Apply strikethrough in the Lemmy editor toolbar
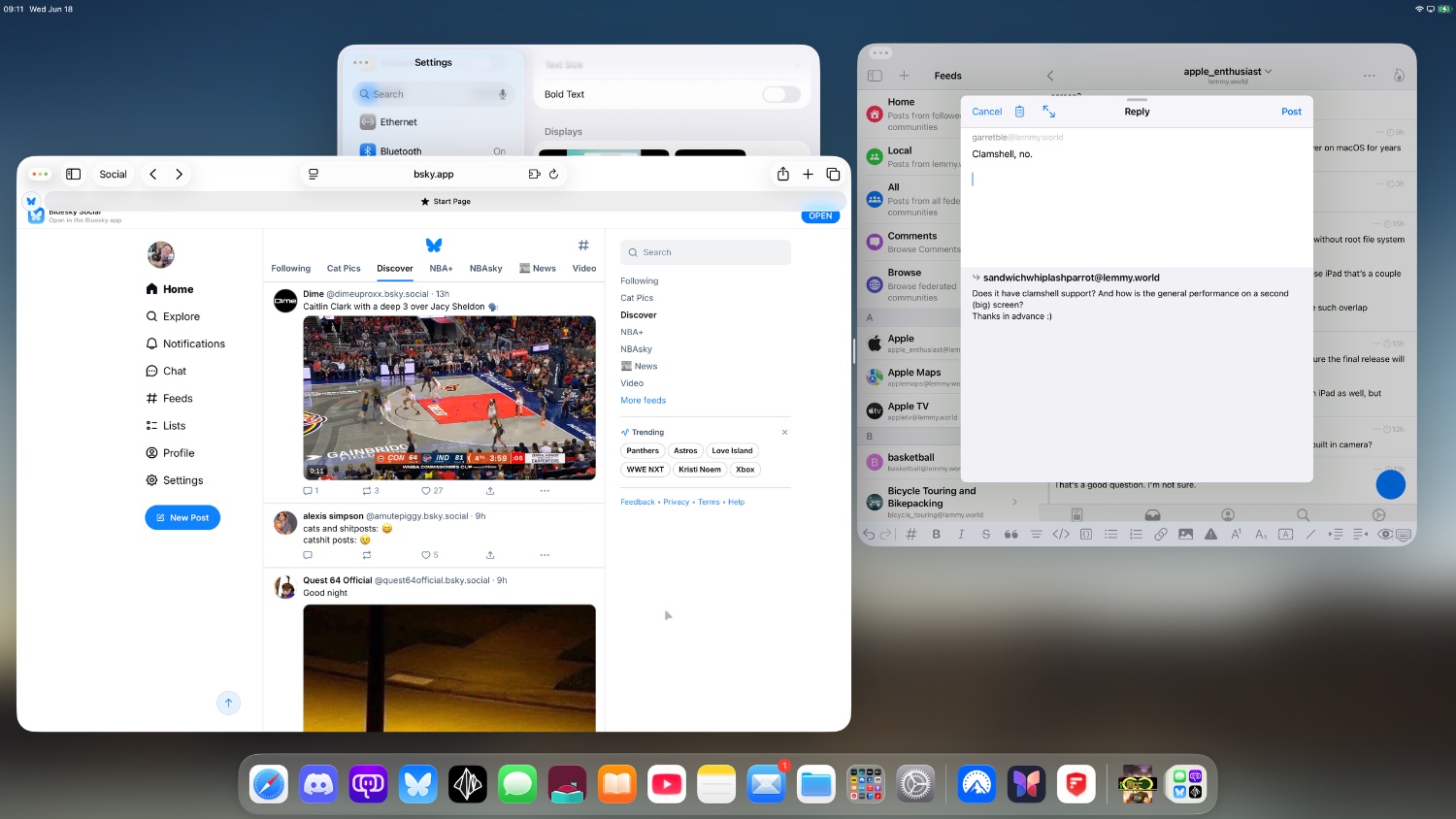This screenshot has width=1456, height=819. tap(986, 534)
